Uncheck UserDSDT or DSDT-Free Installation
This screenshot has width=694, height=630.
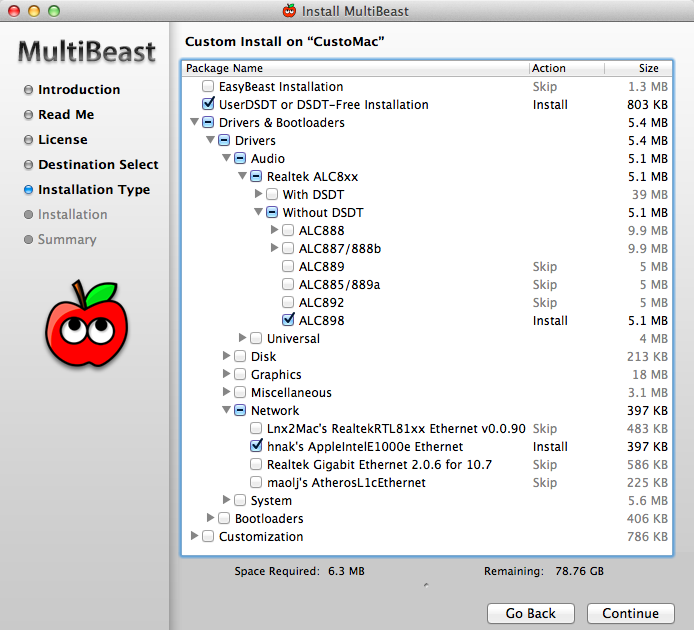coord(208,104)
